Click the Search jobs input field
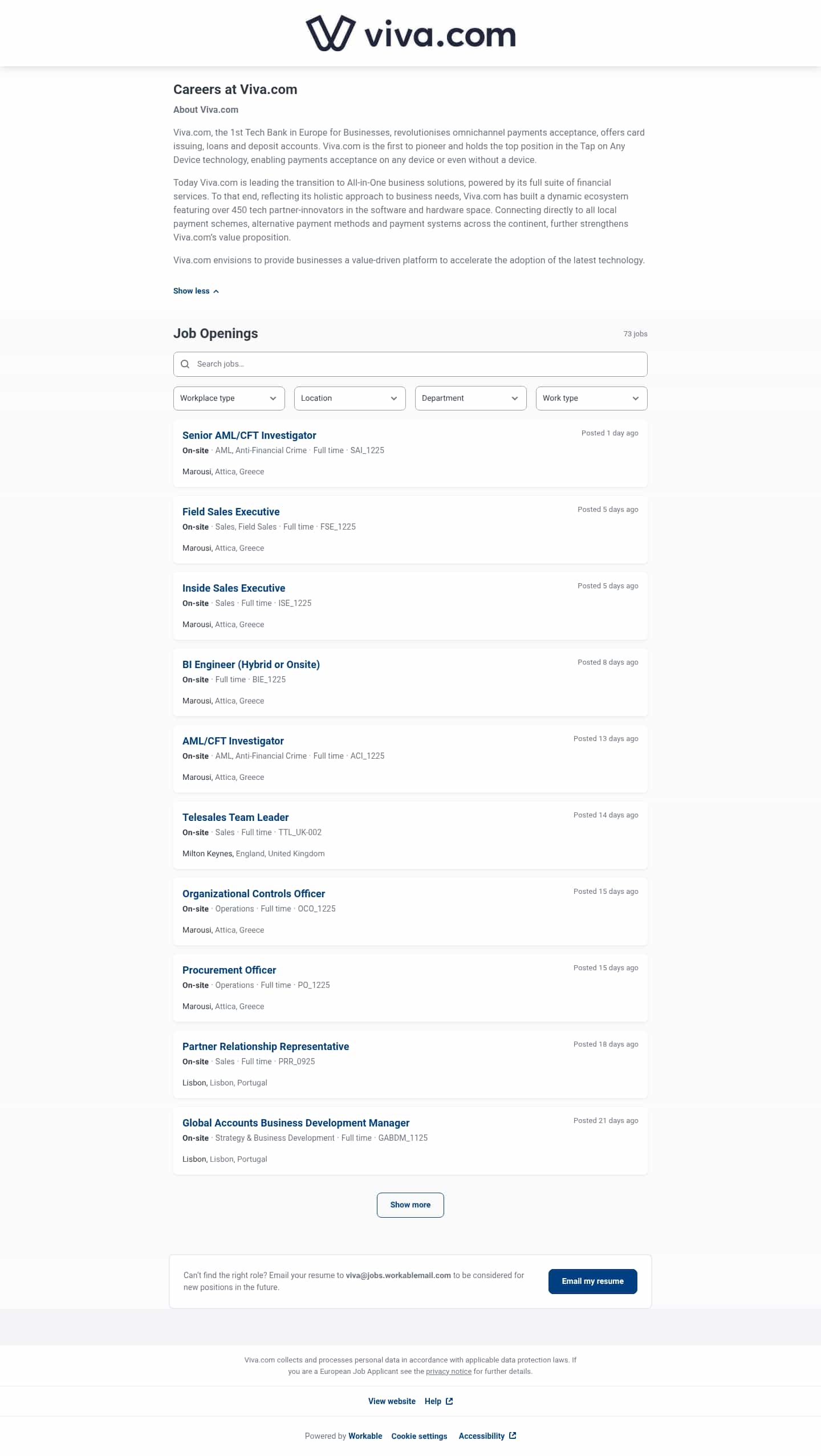Viewport: 821px width, 1456px height. point(410,364)
